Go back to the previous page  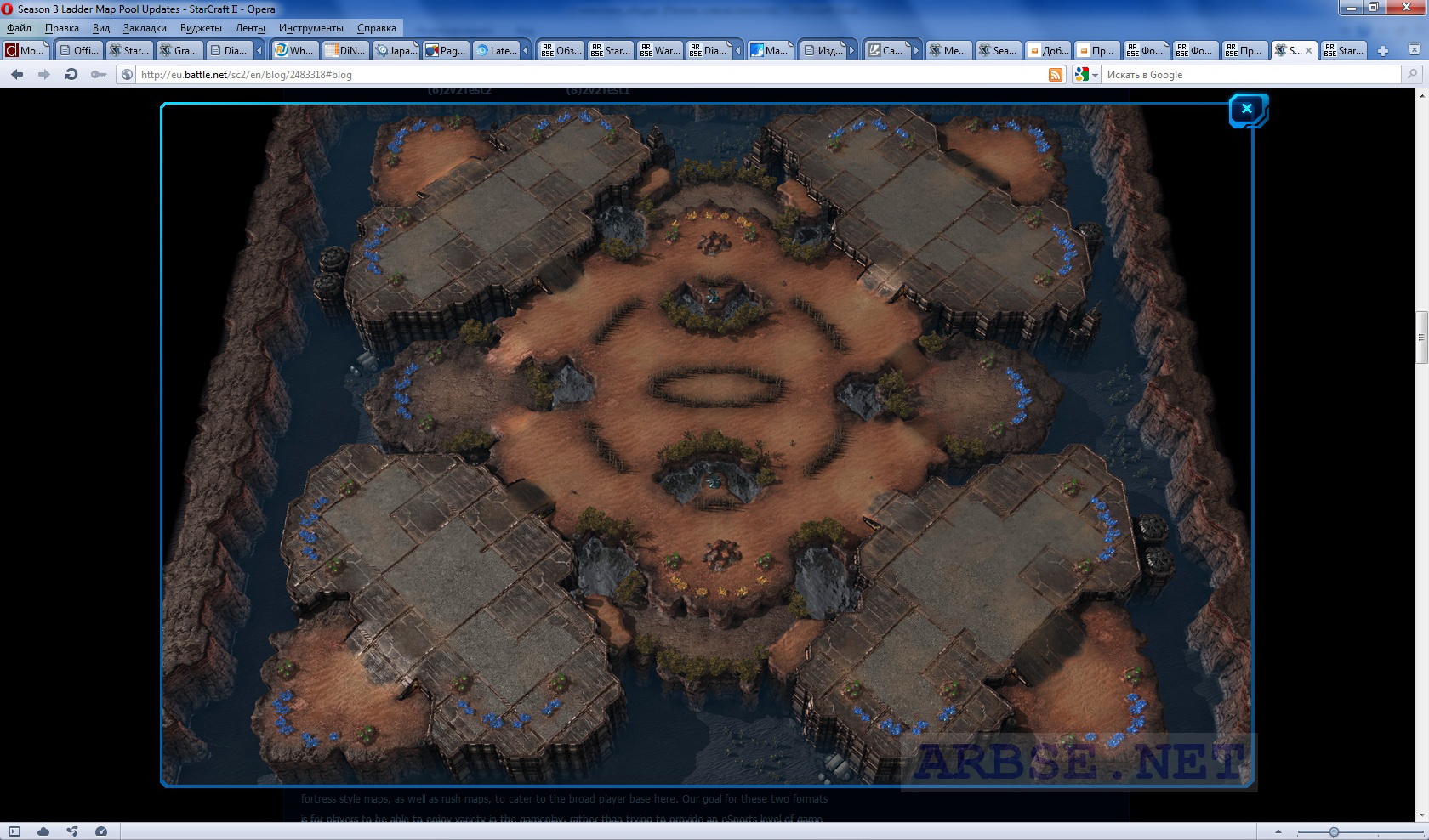[17, 75]
